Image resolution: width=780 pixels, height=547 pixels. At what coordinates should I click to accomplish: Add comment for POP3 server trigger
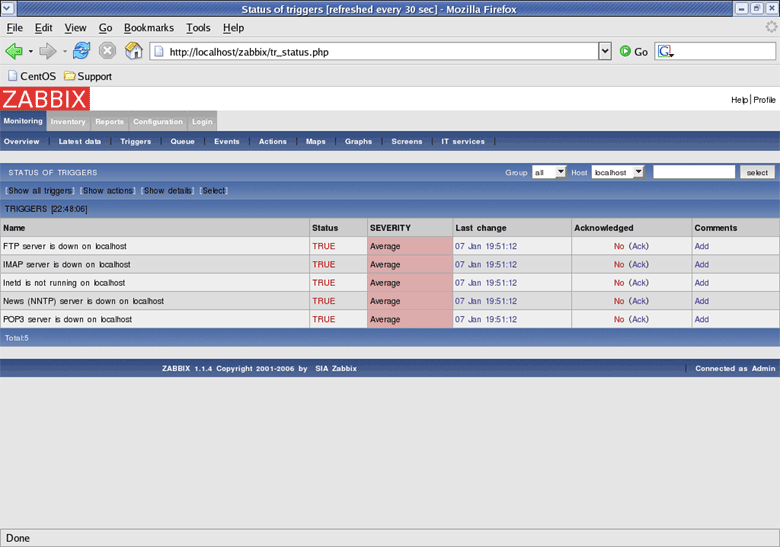[x=701, y=320]
